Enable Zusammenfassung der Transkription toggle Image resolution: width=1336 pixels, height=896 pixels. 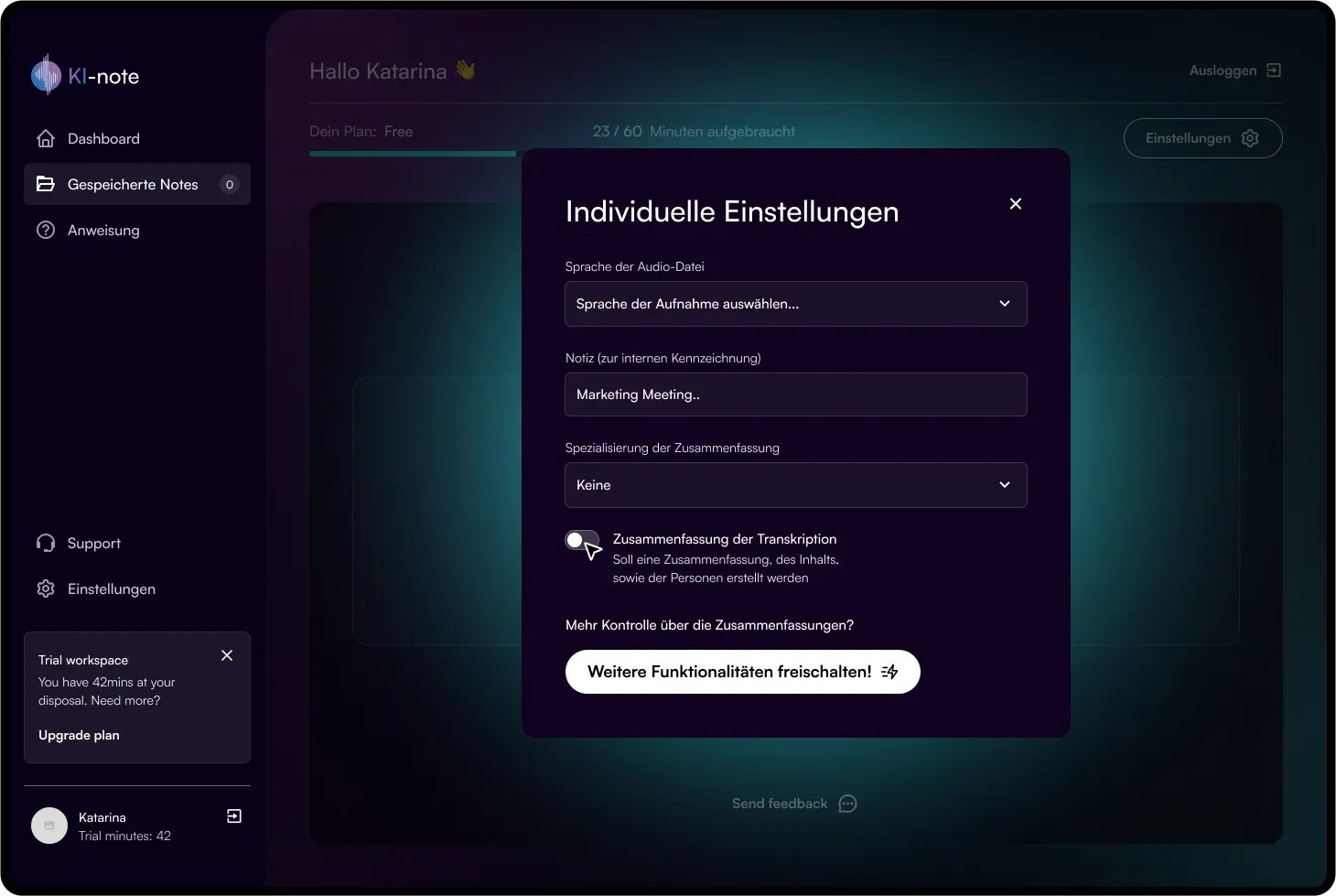pyautogui.click(x=582, y=540)
